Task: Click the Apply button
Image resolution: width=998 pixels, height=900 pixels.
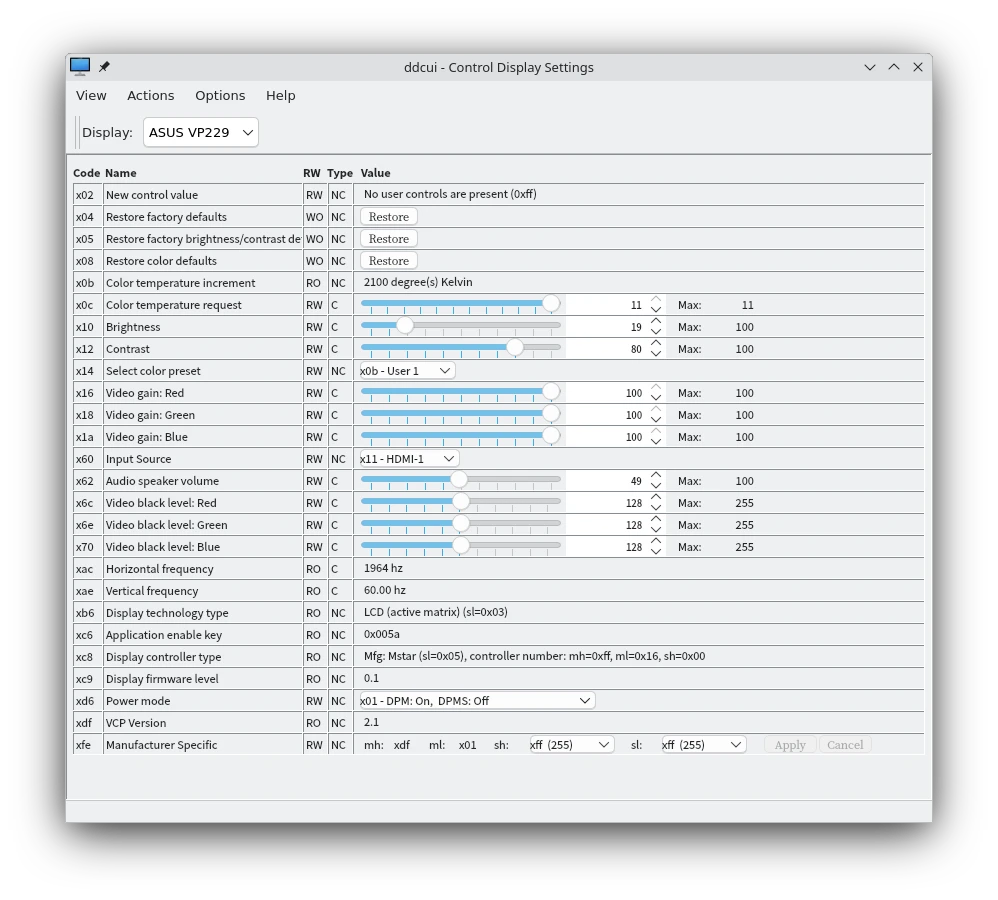Action: pyautogui.click(x=789, y=744)
